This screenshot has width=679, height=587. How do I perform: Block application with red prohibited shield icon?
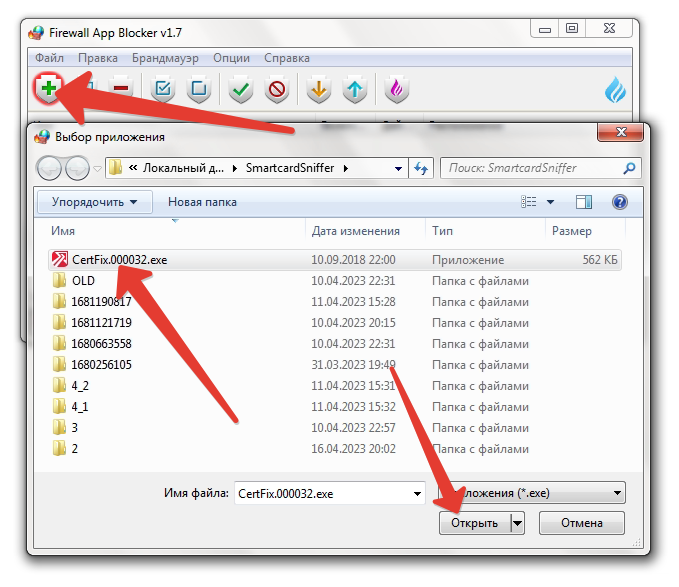pos(277,89)
